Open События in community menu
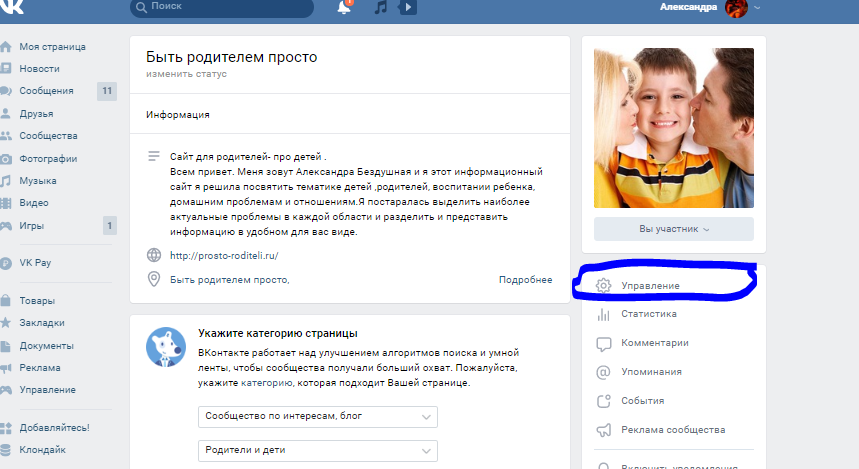The width and height of the screenshot is (859, 469). click(643, 401)
